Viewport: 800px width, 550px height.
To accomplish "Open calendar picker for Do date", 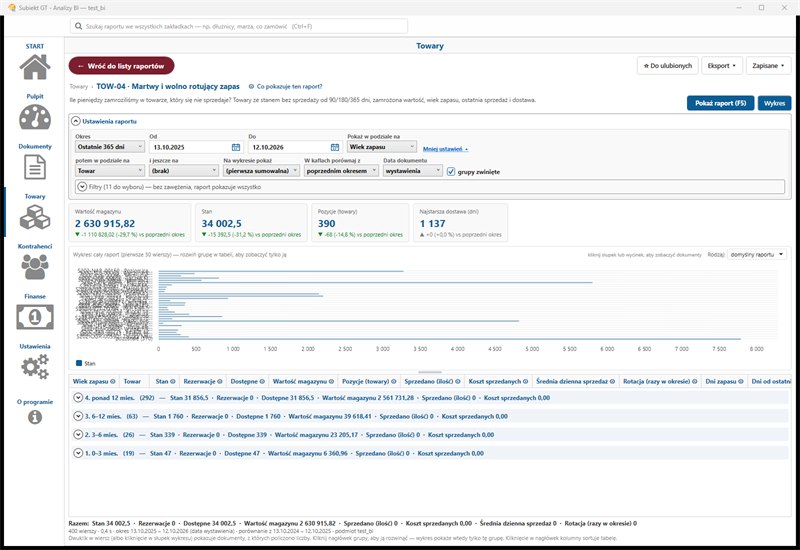I will pyautogui.click(x=335, y=147).
